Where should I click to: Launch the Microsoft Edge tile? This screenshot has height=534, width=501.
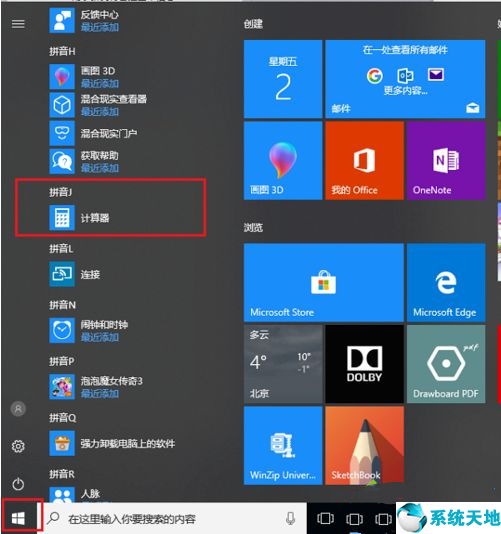(446, 283)
